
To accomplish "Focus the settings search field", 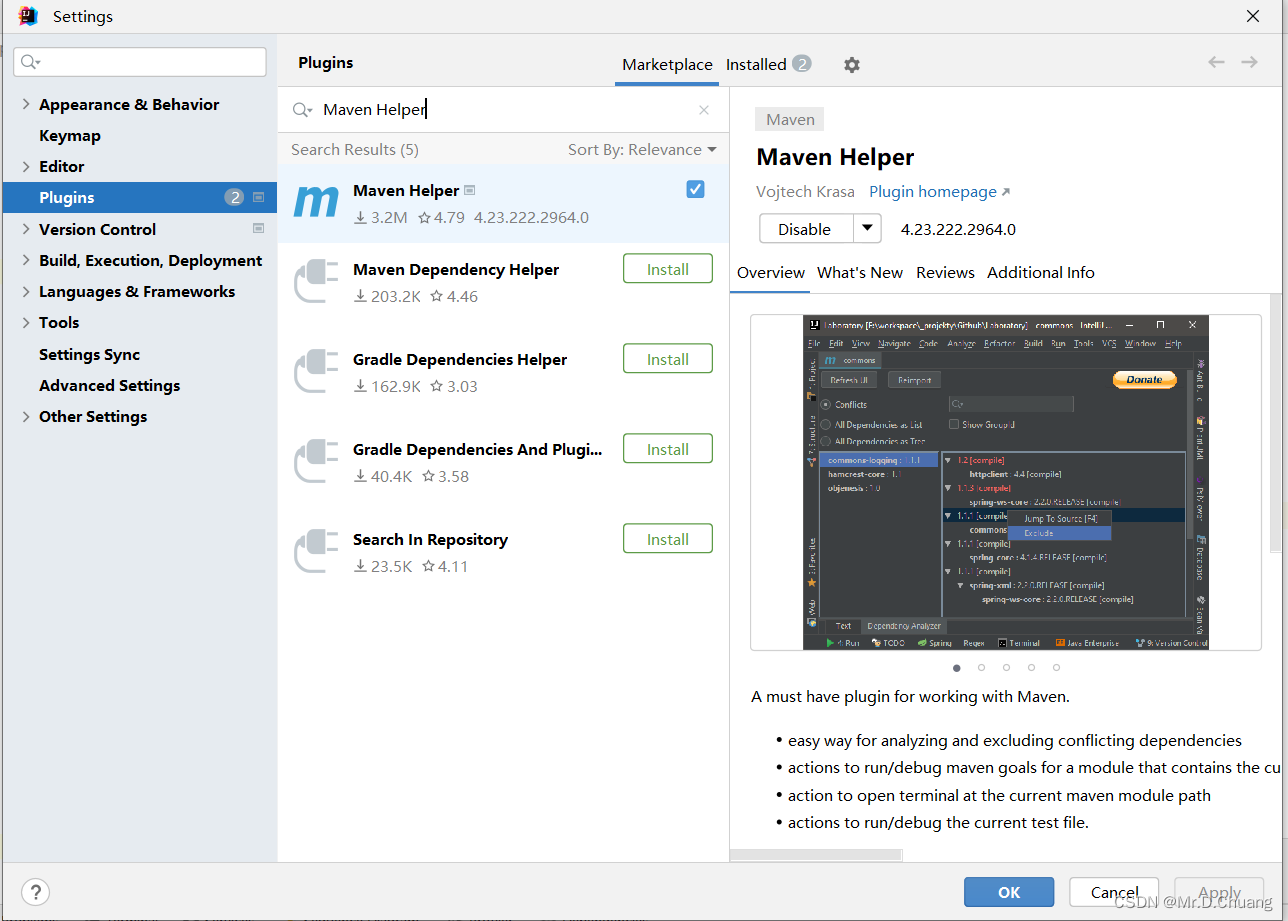I will (140, 62).
